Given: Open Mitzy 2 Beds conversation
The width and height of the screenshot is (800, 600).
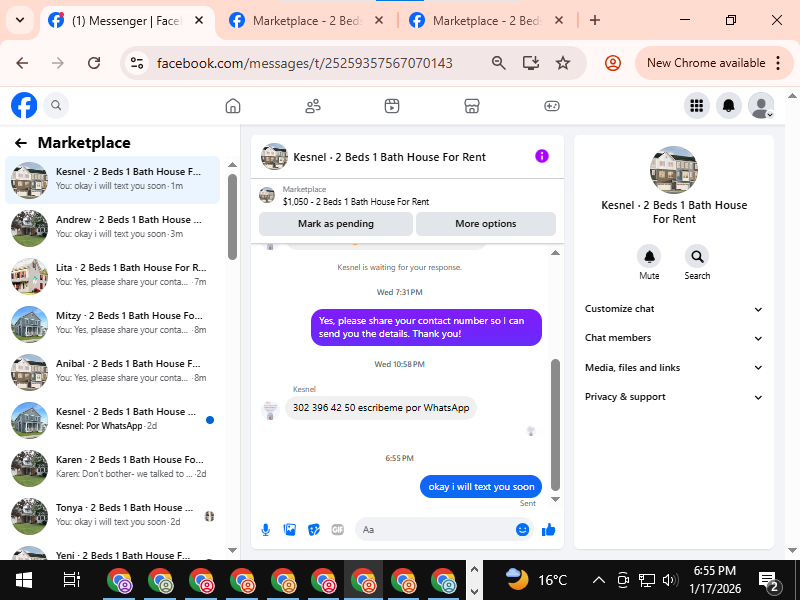Looking at the screenshot, I should (x=112, y=323).
